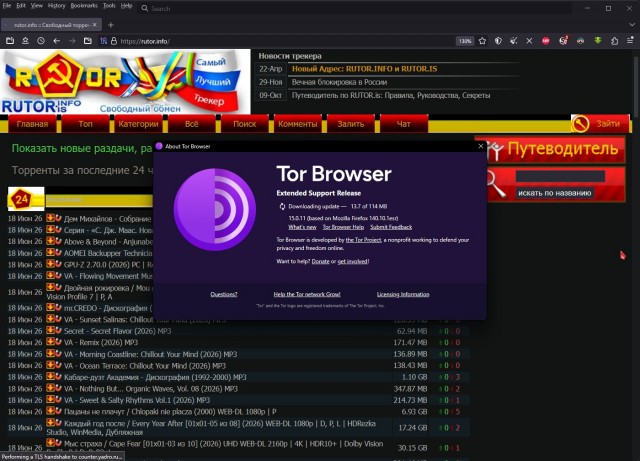
Task: Open What's new link in dialog
Action: click(302, 227)
